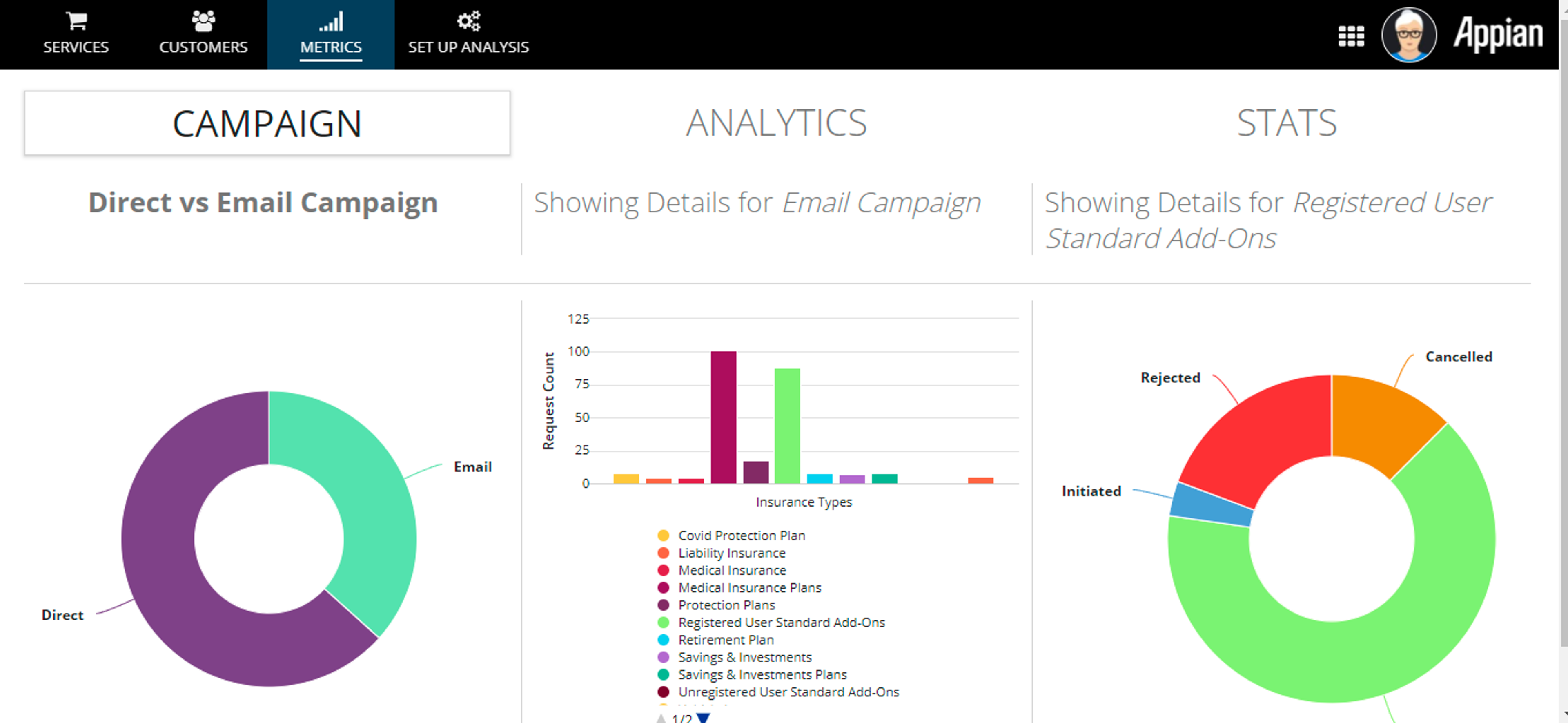Select the CAMPAIGN section card
This screenshot has width=1568, height=723.
click(x=267, y=123)
